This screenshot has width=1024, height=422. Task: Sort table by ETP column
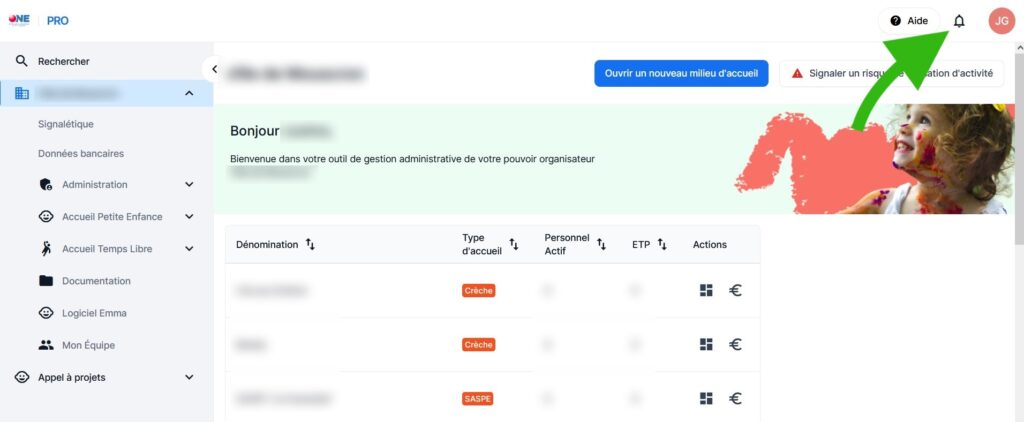click(662, 244)
